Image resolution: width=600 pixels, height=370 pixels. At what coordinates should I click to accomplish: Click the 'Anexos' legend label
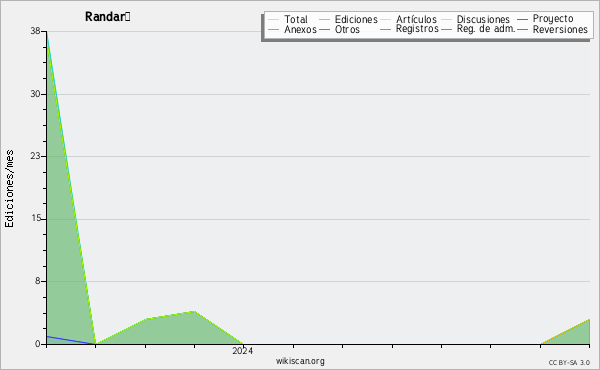[x=300, y=29]
